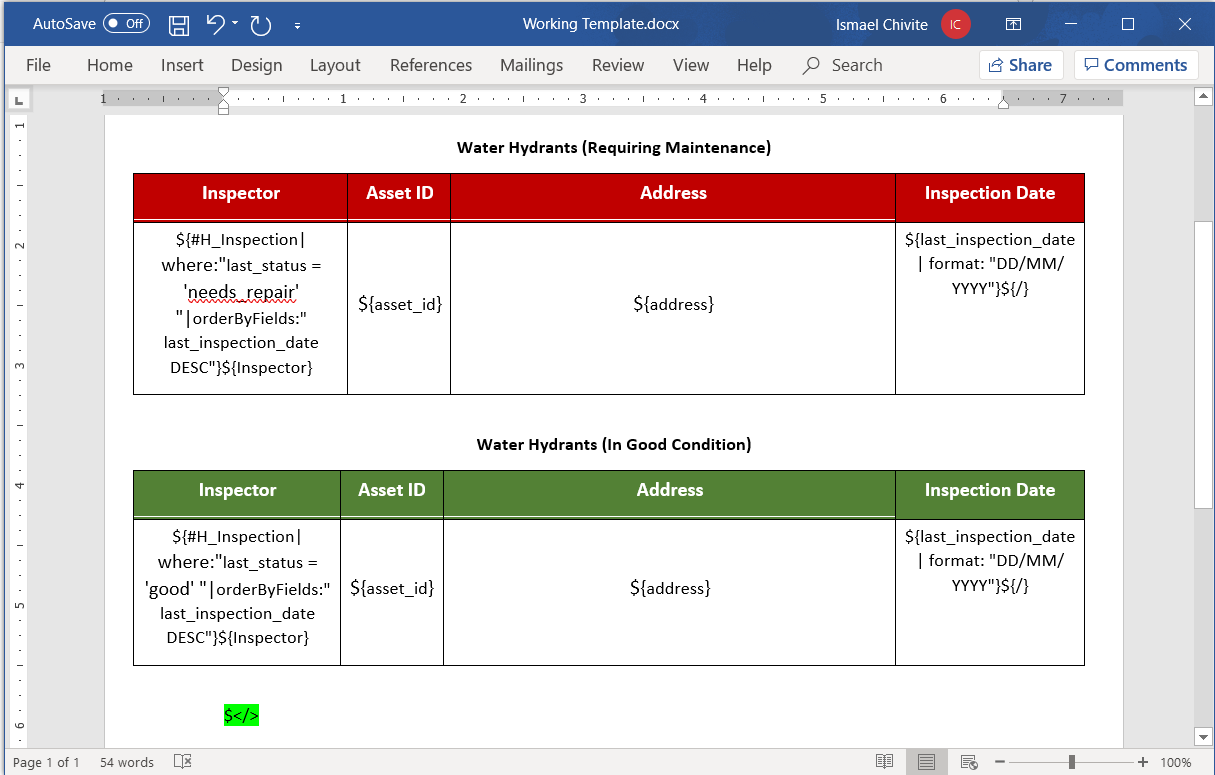Open the Help tab

(x=754, y=65)
